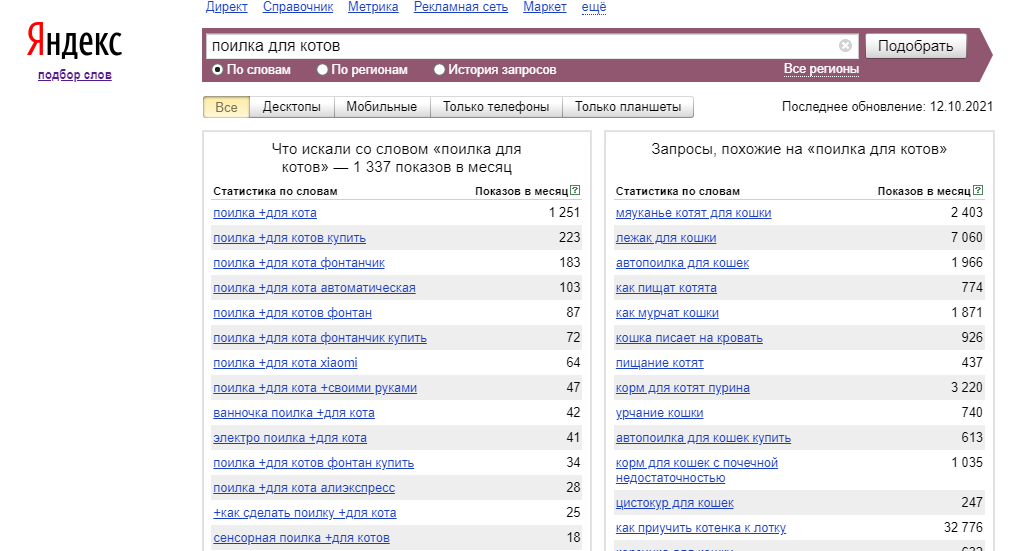Open similar query 'лежак для кошки'
1022x551 pixels.
tap(666, 238)
